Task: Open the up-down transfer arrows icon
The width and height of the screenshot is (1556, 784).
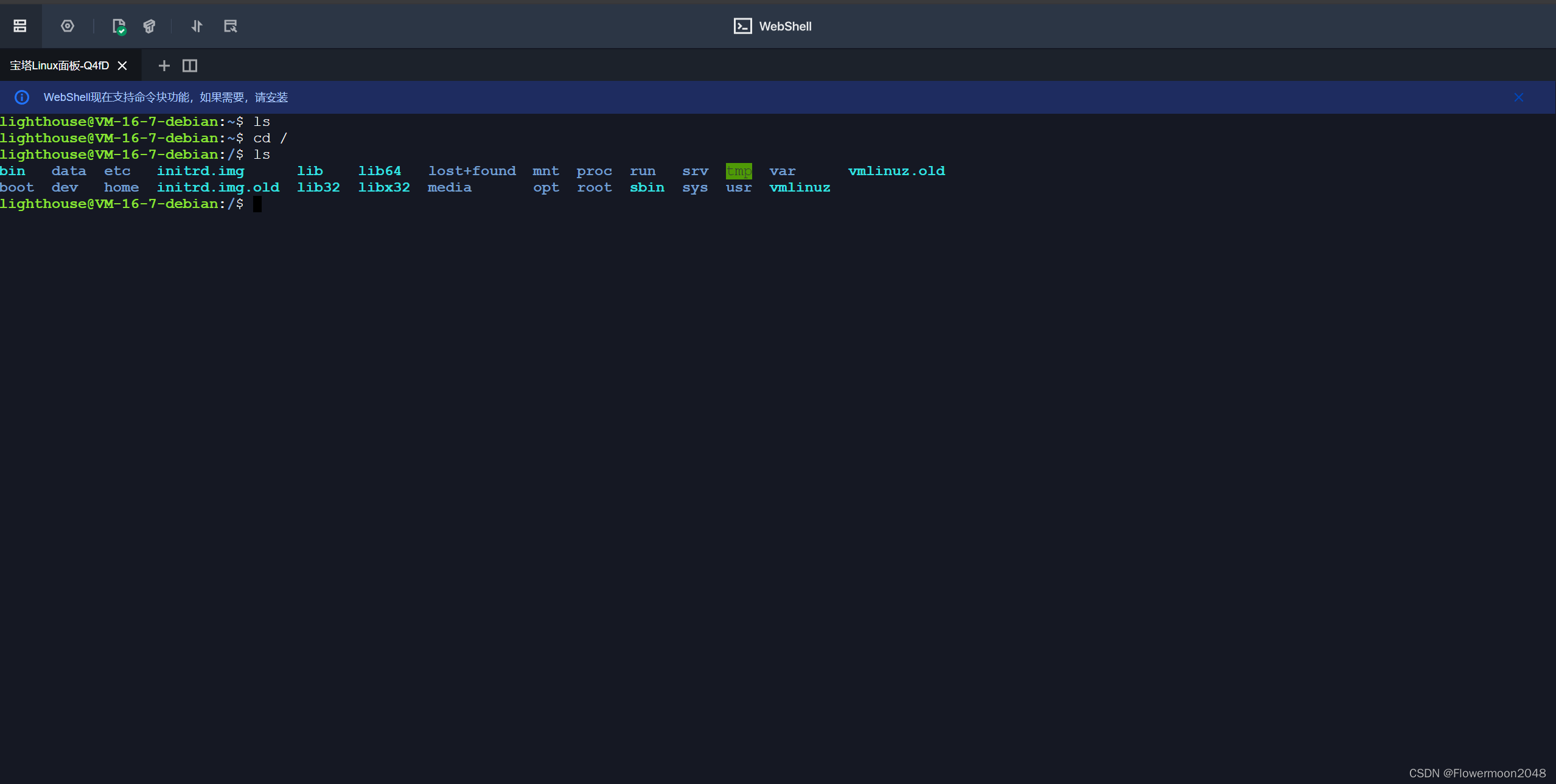Action: pyautogui.click(x=197, y=26)
